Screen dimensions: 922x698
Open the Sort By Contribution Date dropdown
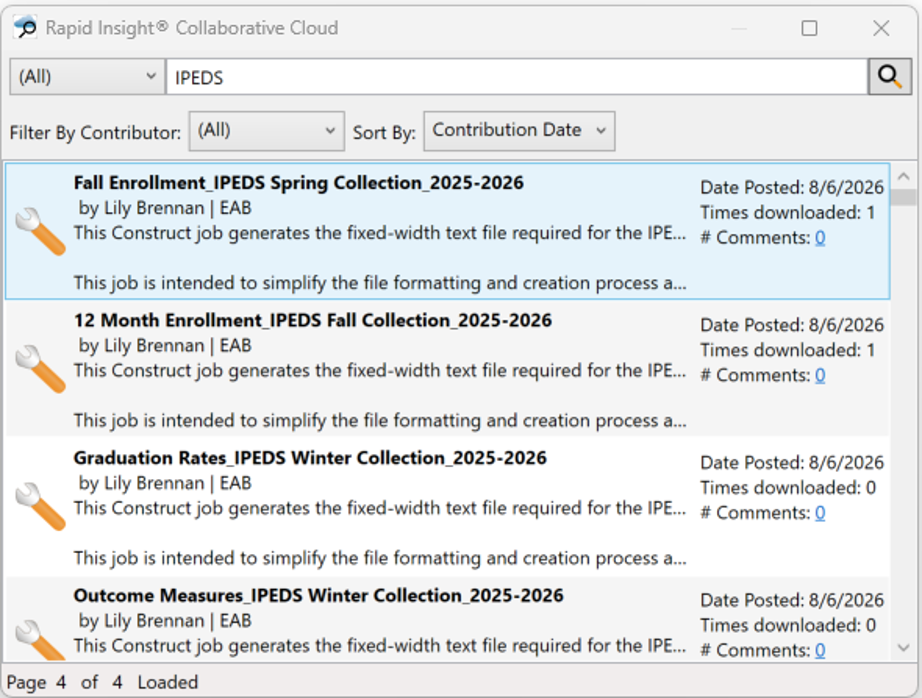[x=519, y=131]
